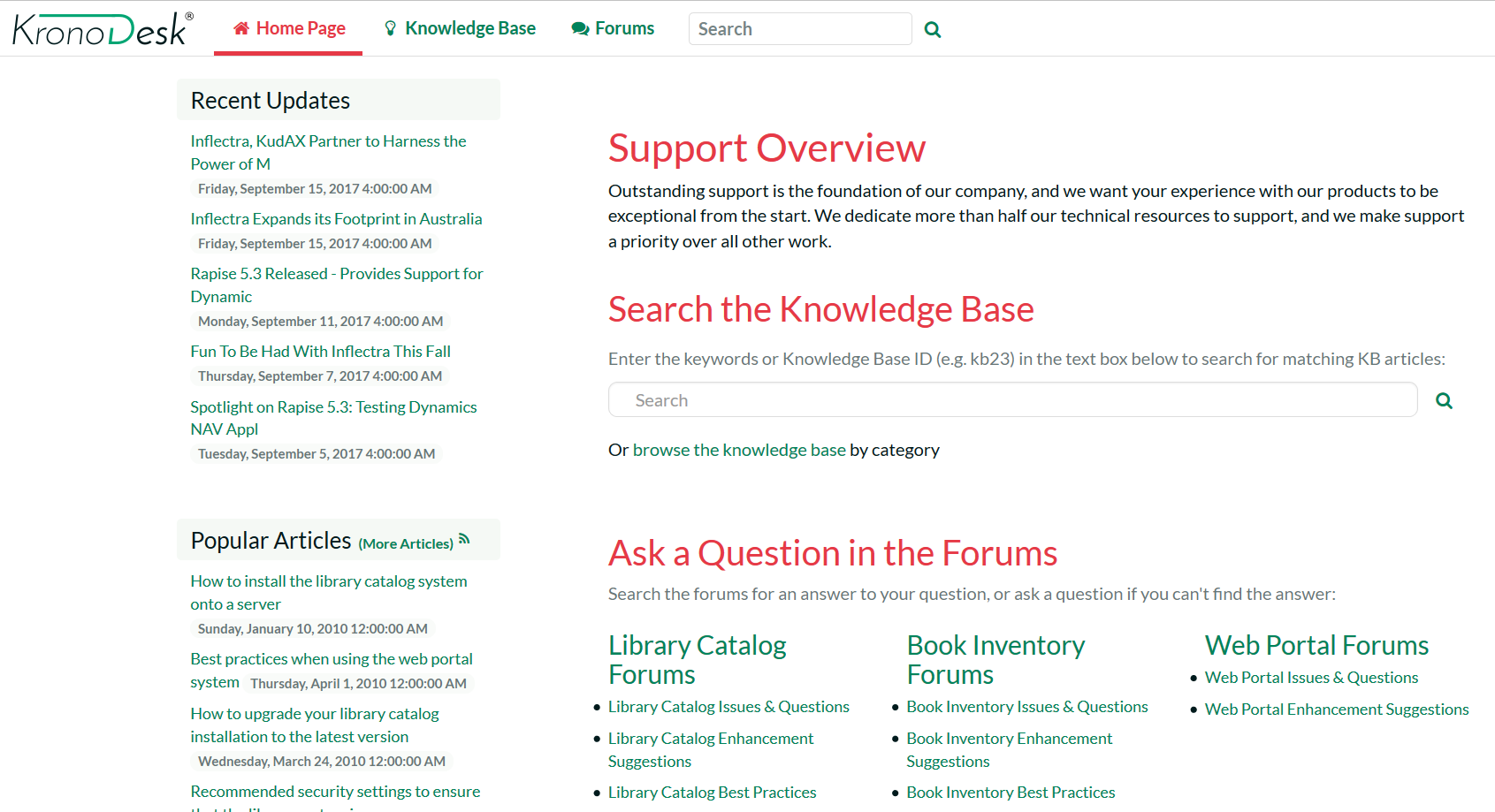Click the top navigation search magnifier icon

[x=932, y=29]
